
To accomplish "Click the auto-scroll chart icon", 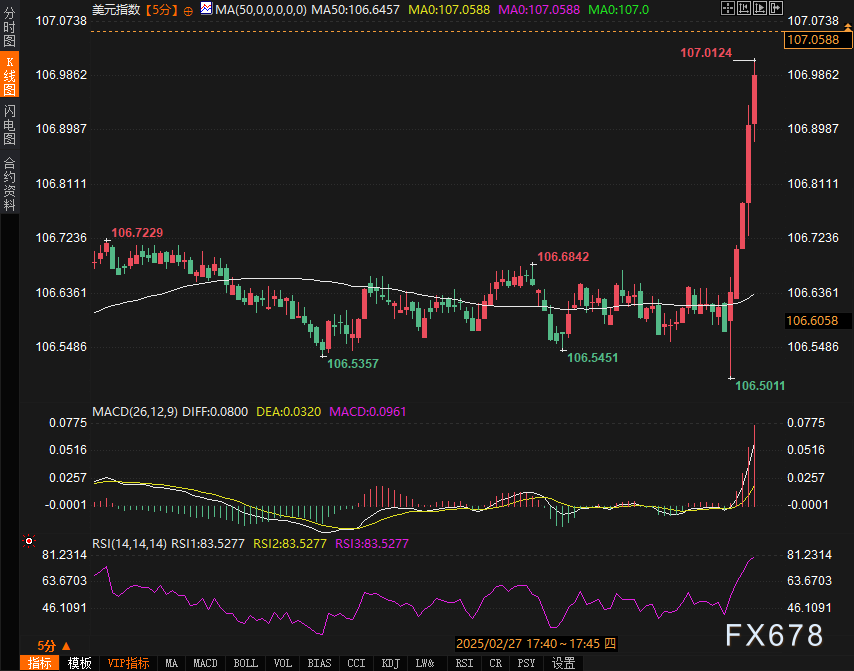I will coord(758,8).
